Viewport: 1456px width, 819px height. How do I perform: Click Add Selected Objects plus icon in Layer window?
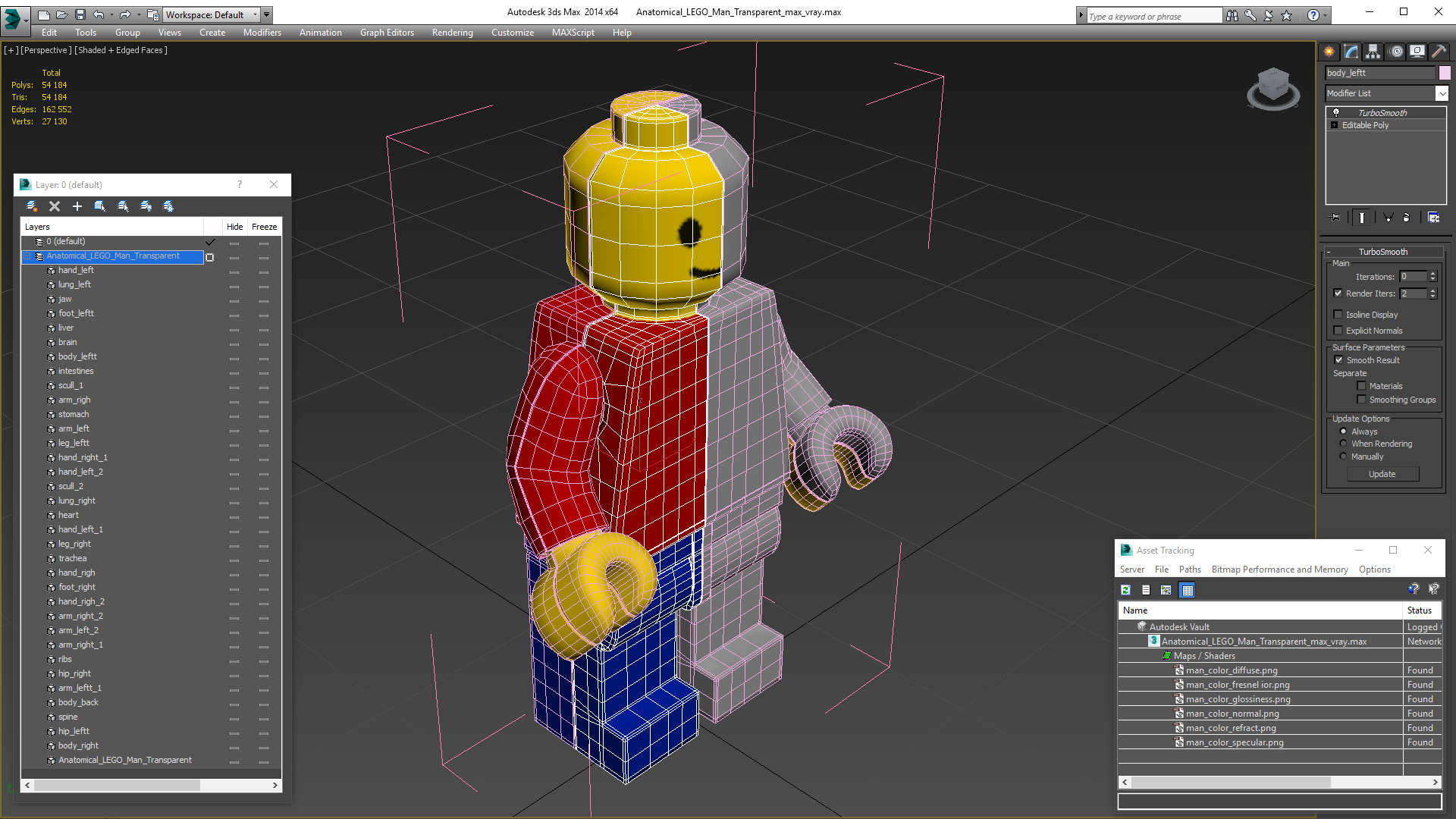pos(77,206)
